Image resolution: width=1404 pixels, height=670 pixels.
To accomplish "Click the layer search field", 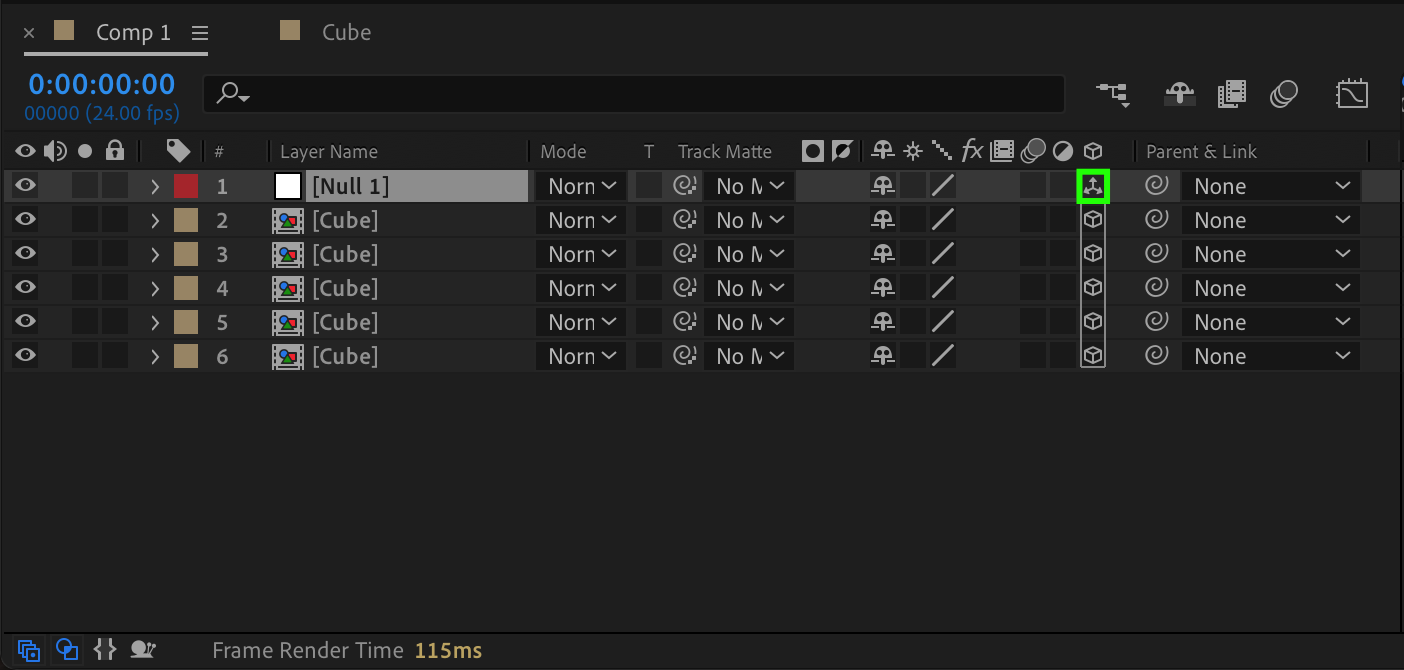I will click(x=640, y=94).
